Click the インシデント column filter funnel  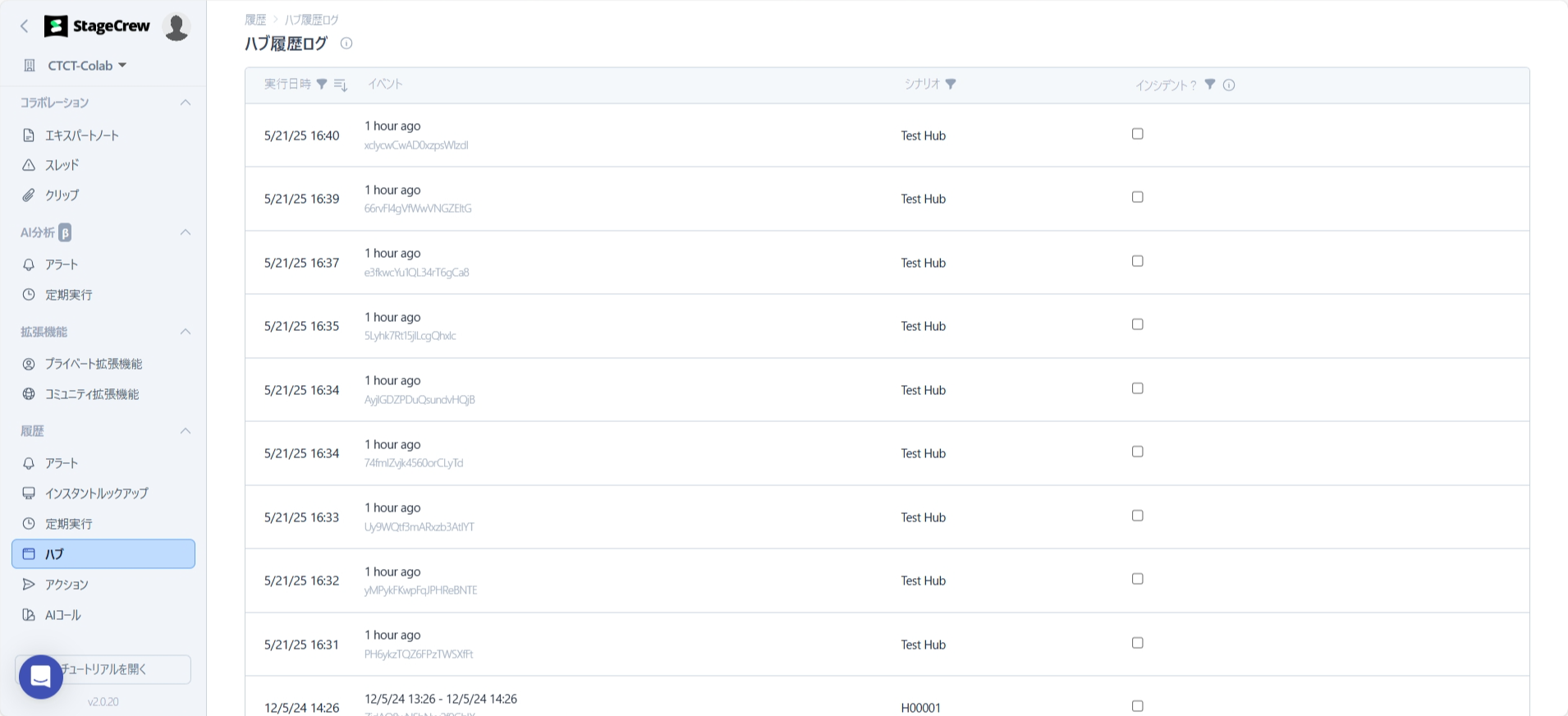(x=1209, y=85)
